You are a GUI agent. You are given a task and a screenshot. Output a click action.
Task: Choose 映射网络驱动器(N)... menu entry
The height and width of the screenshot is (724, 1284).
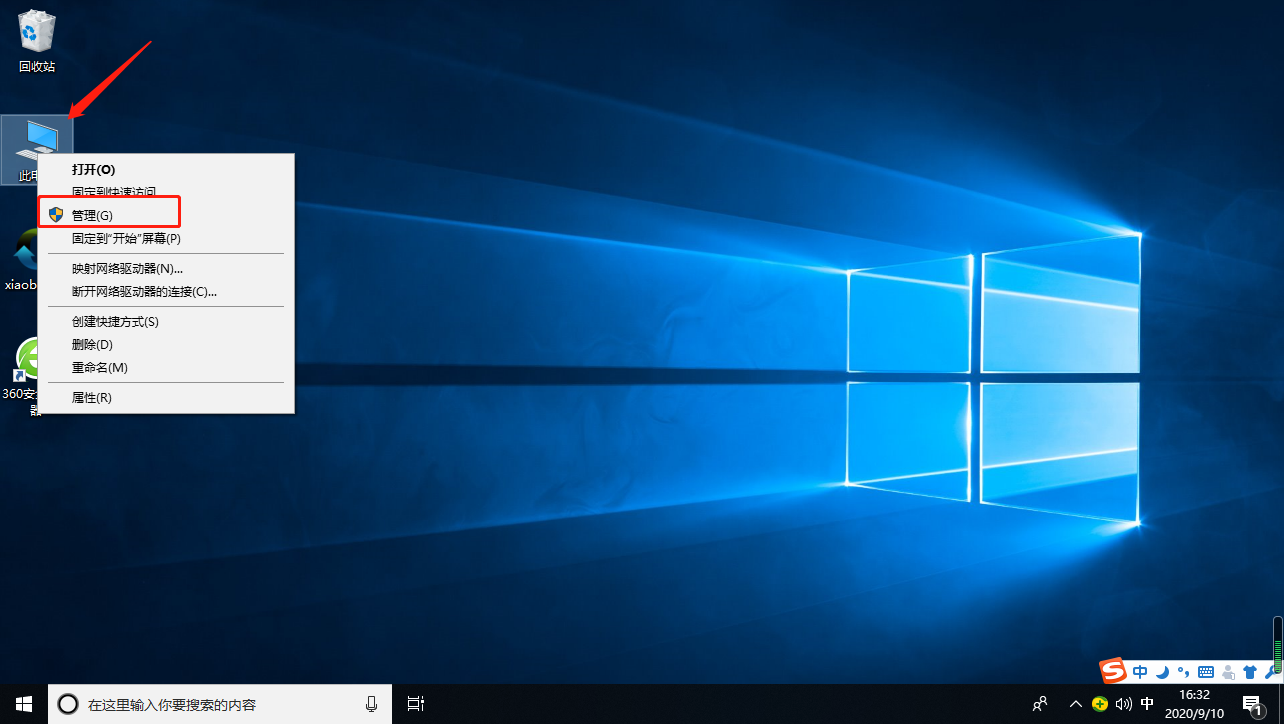click(x=166, y=268)
